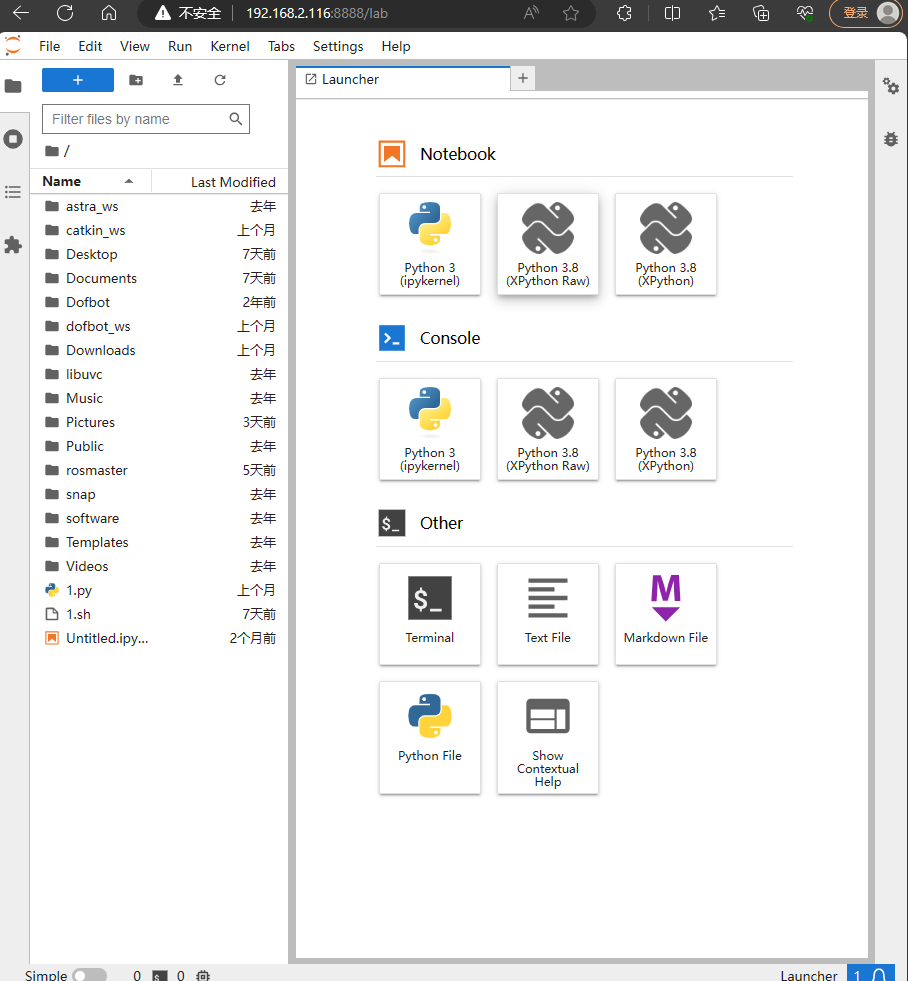The height and width of the screenshot is (981, 908).
Task: Create Python 3 (ipykernel) notebook
Action: 430,244
